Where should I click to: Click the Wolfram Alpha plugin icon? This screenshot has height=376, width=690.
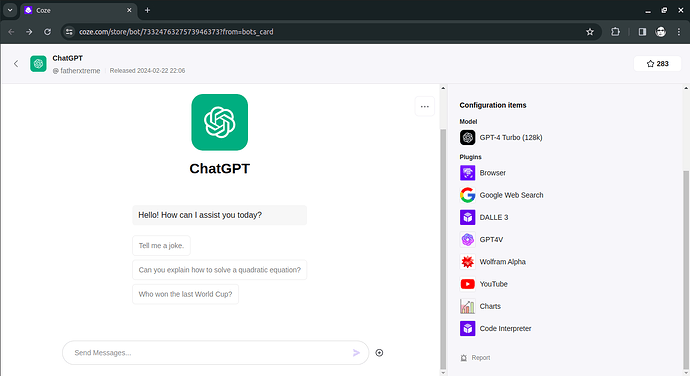[467, 262]
